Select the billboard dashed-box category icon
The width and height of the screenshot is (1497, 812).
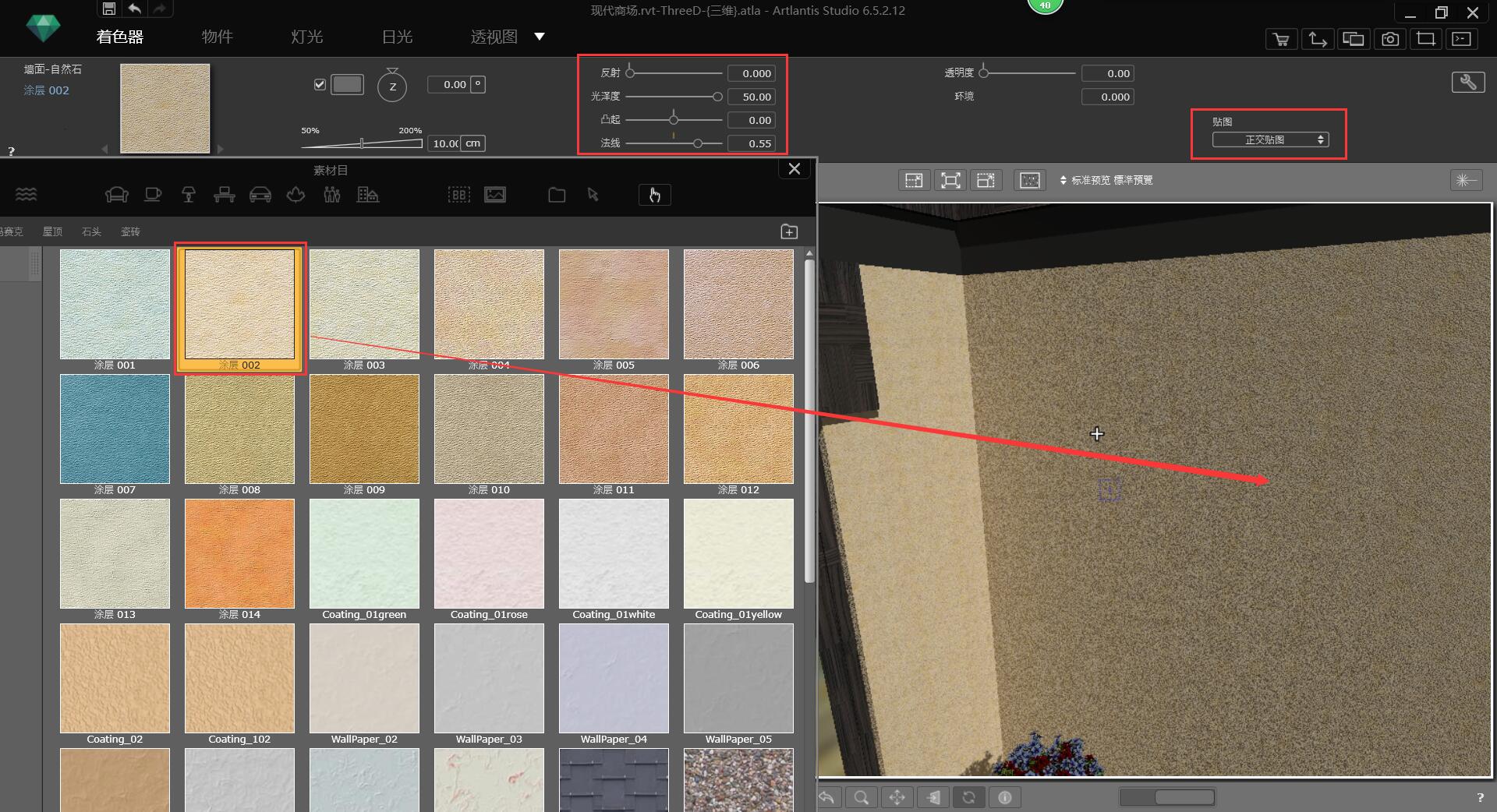point(459,194)
